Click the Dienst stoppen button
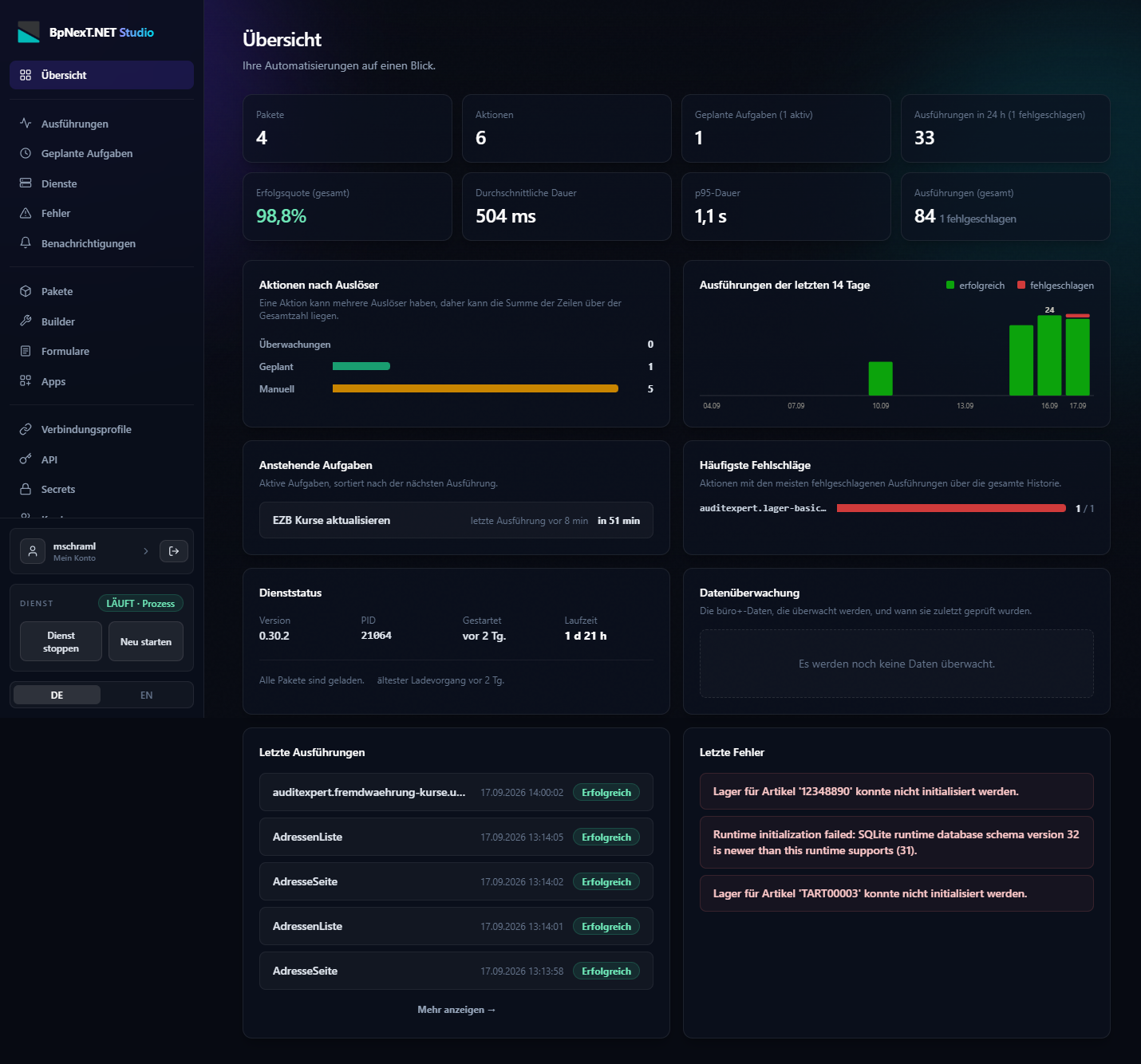This screenshot has width=1141, height=1064. (x=61, y=641)
